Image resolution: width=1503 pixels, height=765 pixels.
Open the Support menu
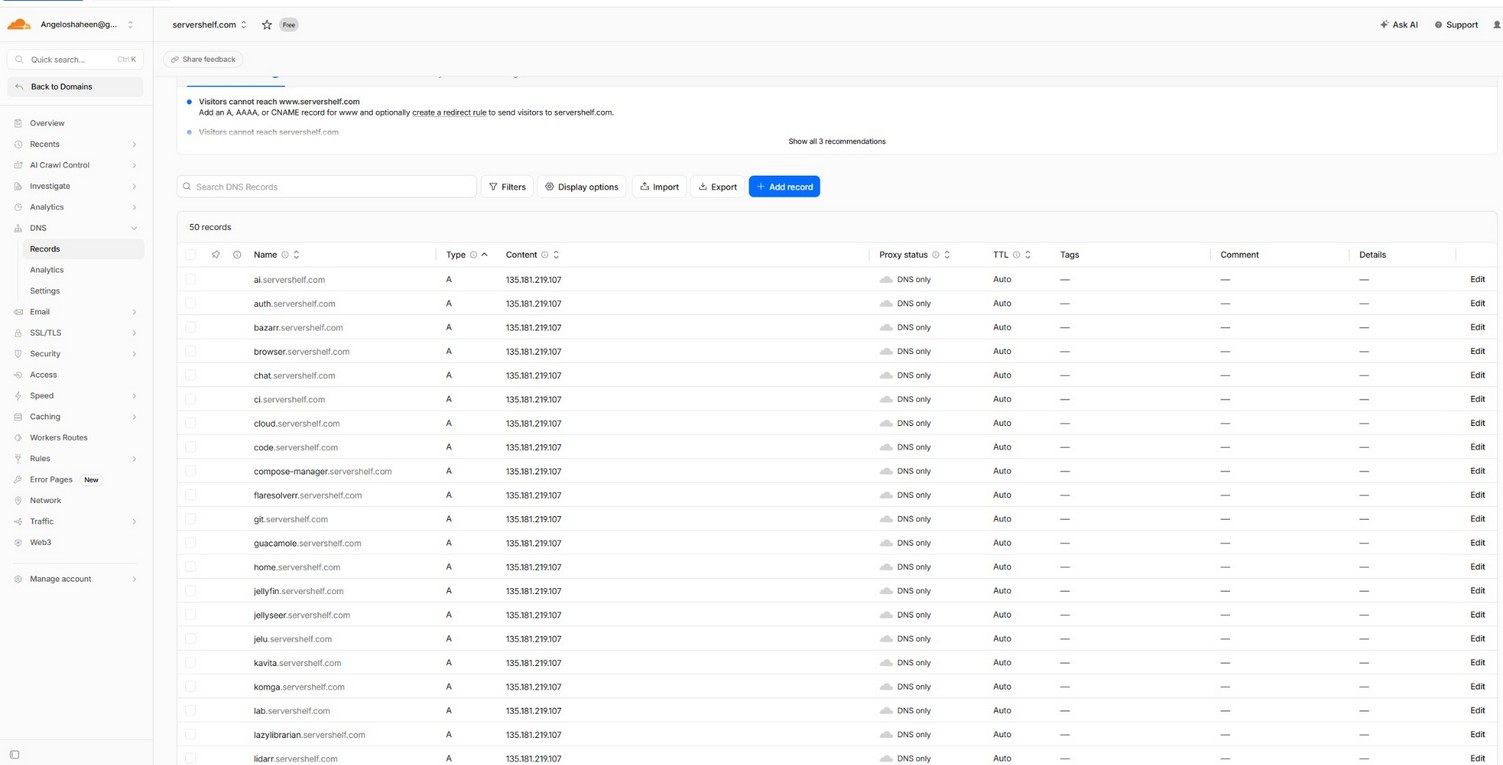(x=1456, y=25)
